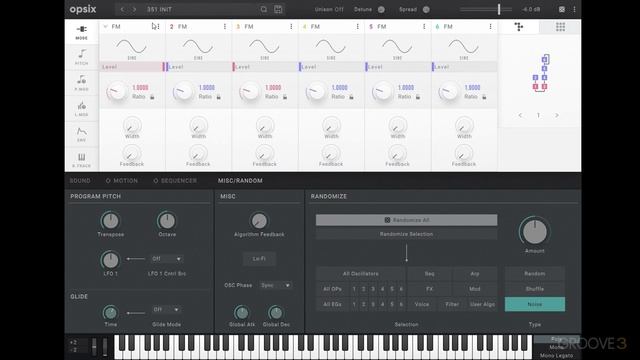
Task: Click the Algorithm Feedback knob
Action: pos(259,221)
